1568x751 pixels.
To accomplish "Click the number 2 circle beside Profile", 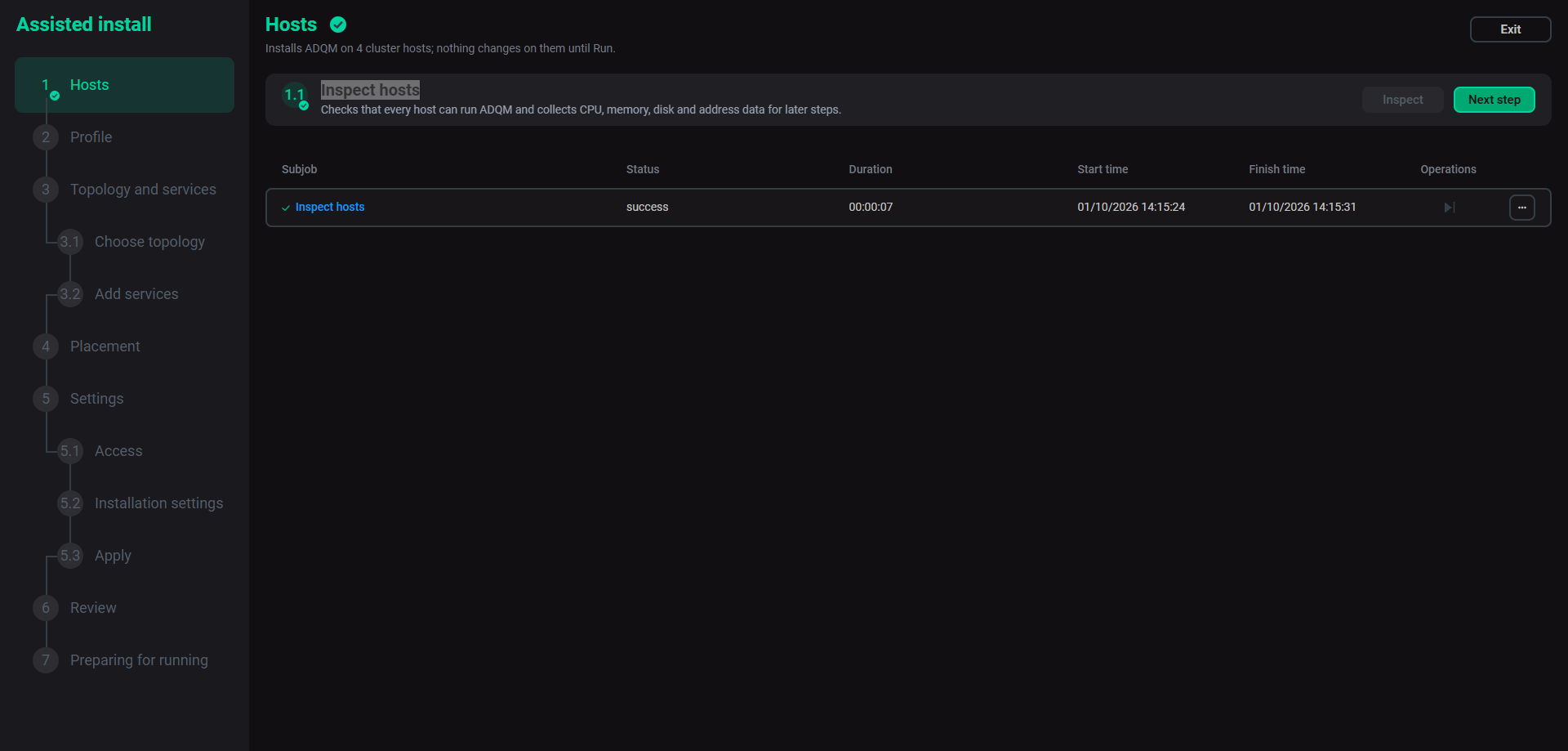I will tap(46, 137).
